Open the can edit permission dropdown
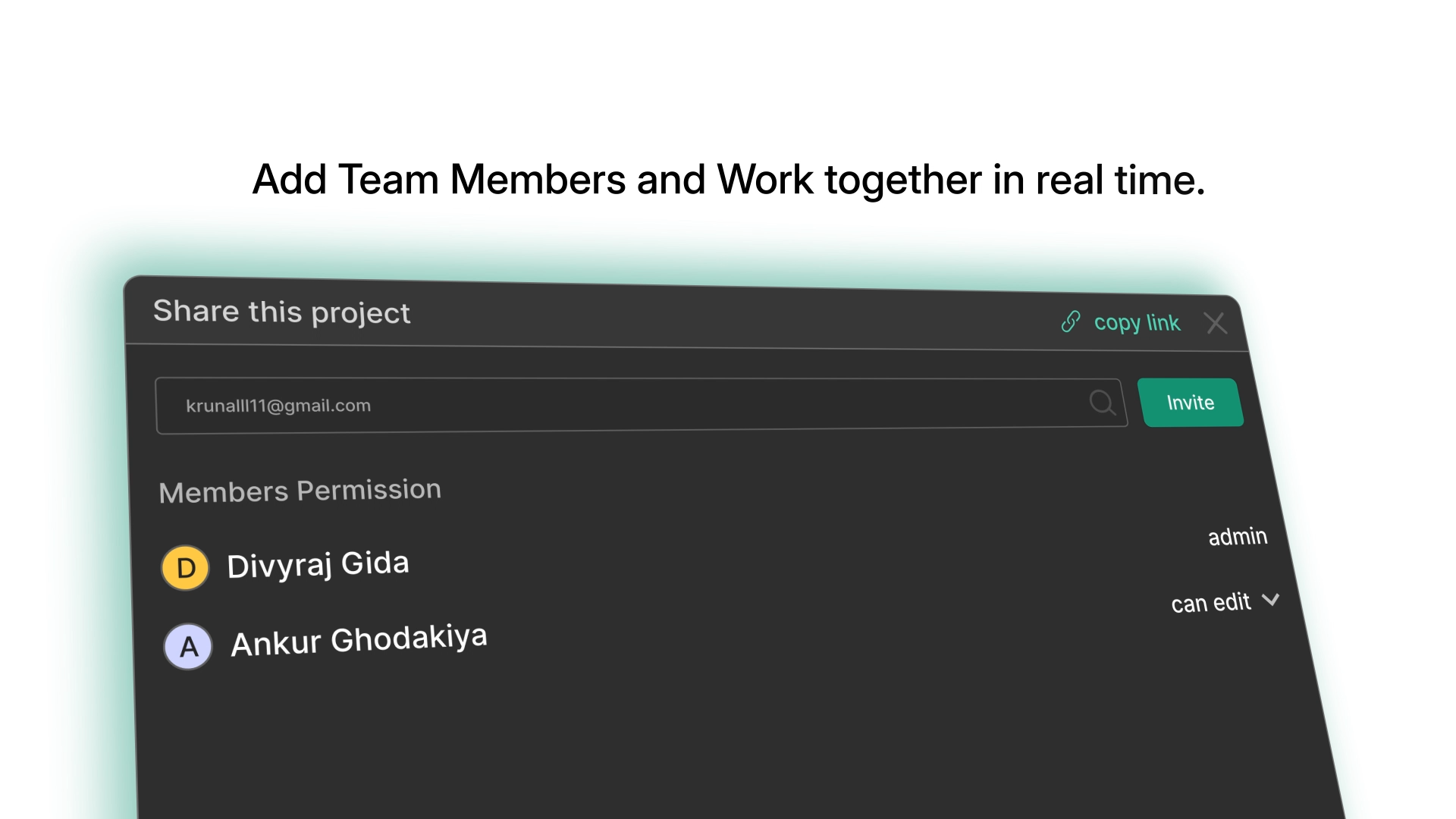Viewport: 1456px width, 819px height. (1210, 603)
